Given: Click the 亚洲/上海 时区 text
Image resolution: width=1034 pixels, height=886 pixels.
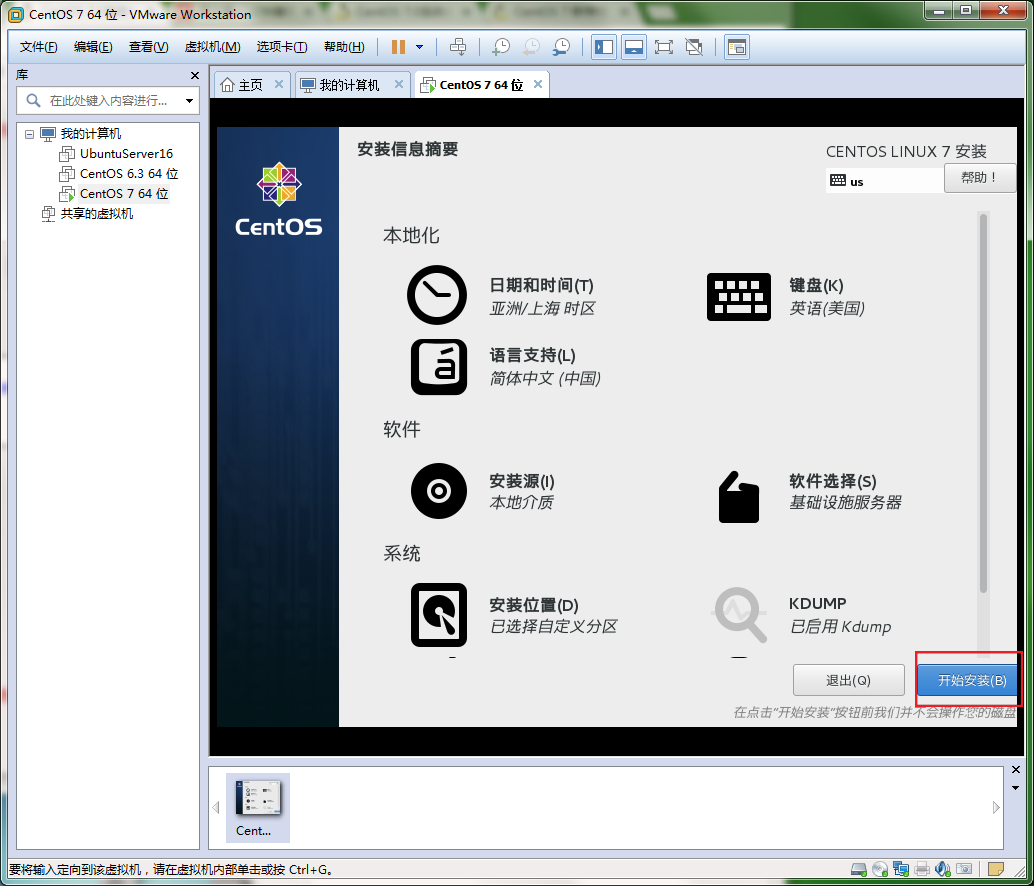Looking at the screenshot, I should pos(543,309).
